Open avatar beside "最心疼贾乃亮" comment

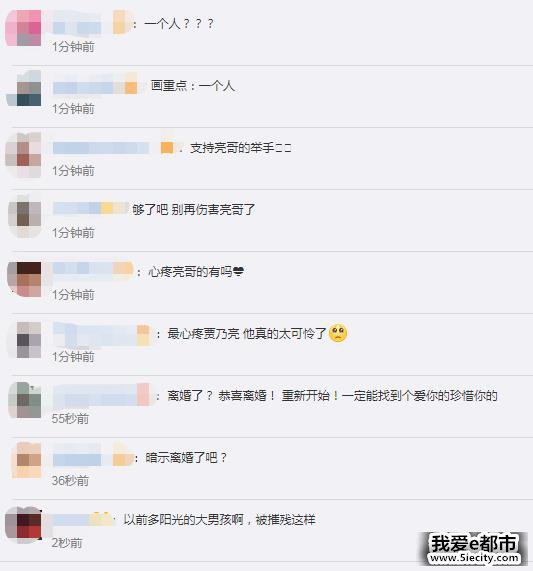(24, 340)
